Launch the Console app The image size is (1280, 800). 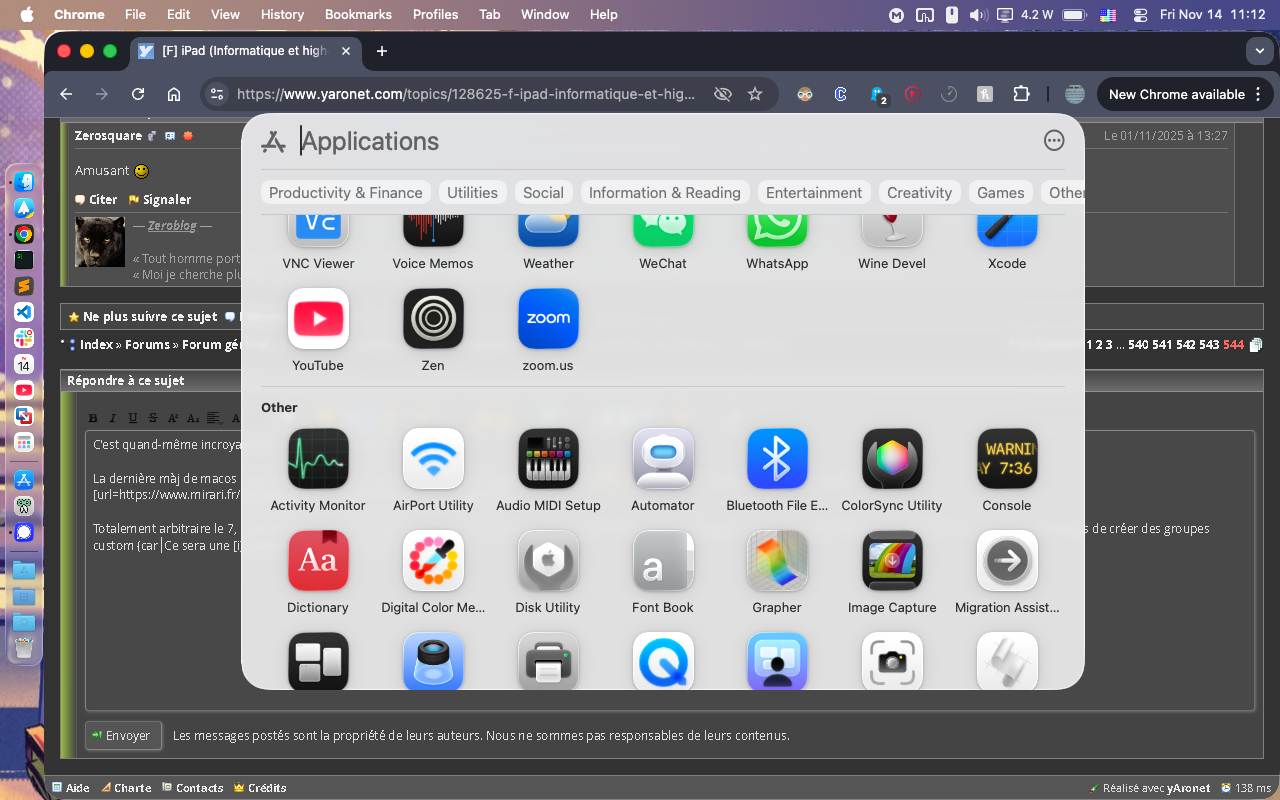(x=1007, y=459)
